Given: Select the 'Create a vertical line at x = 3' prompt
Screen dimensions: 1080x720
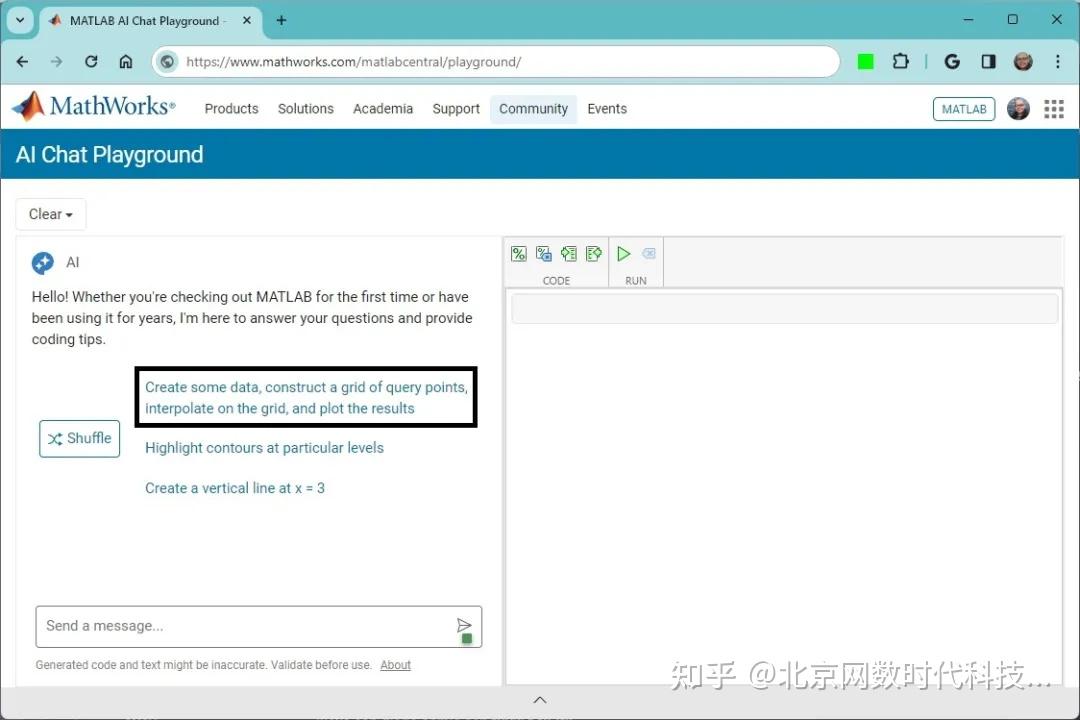Looking at the screenshot, I should coord(235,488).
